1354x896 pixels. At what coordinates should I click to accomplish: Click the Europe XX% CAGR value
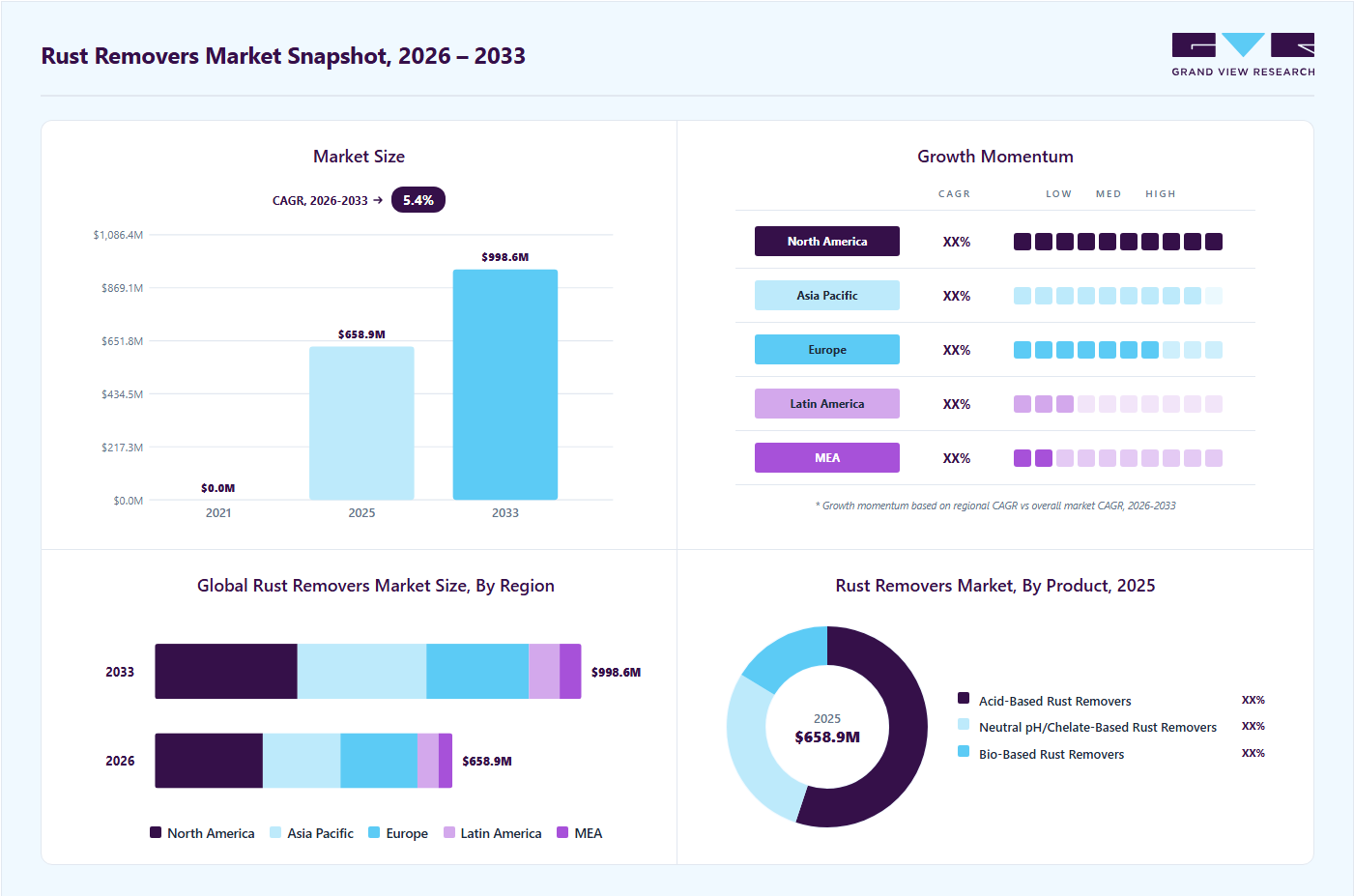pyautogui.click(x=957, y=350)
